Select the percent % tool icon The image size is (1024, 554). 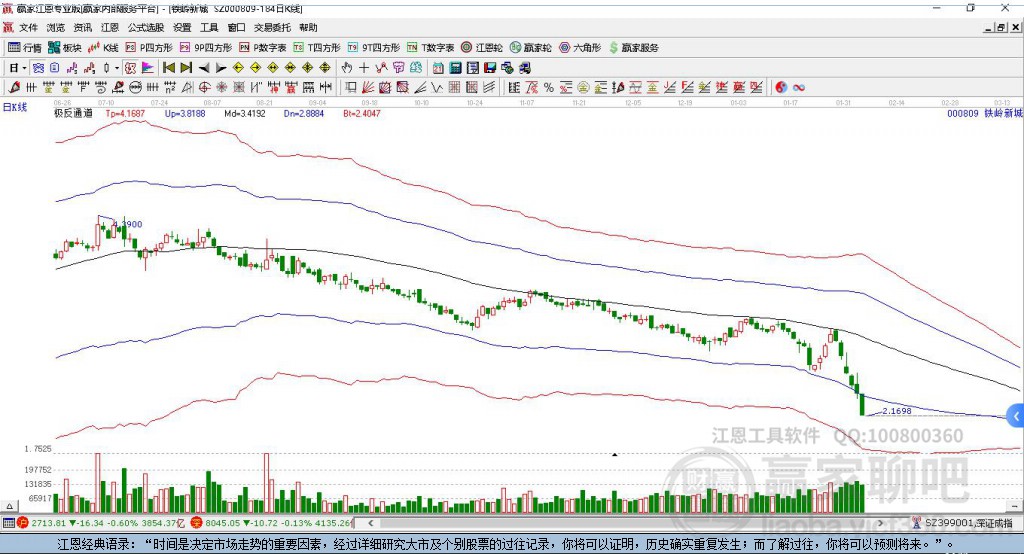pyautogui.click(x=549, y=87)
